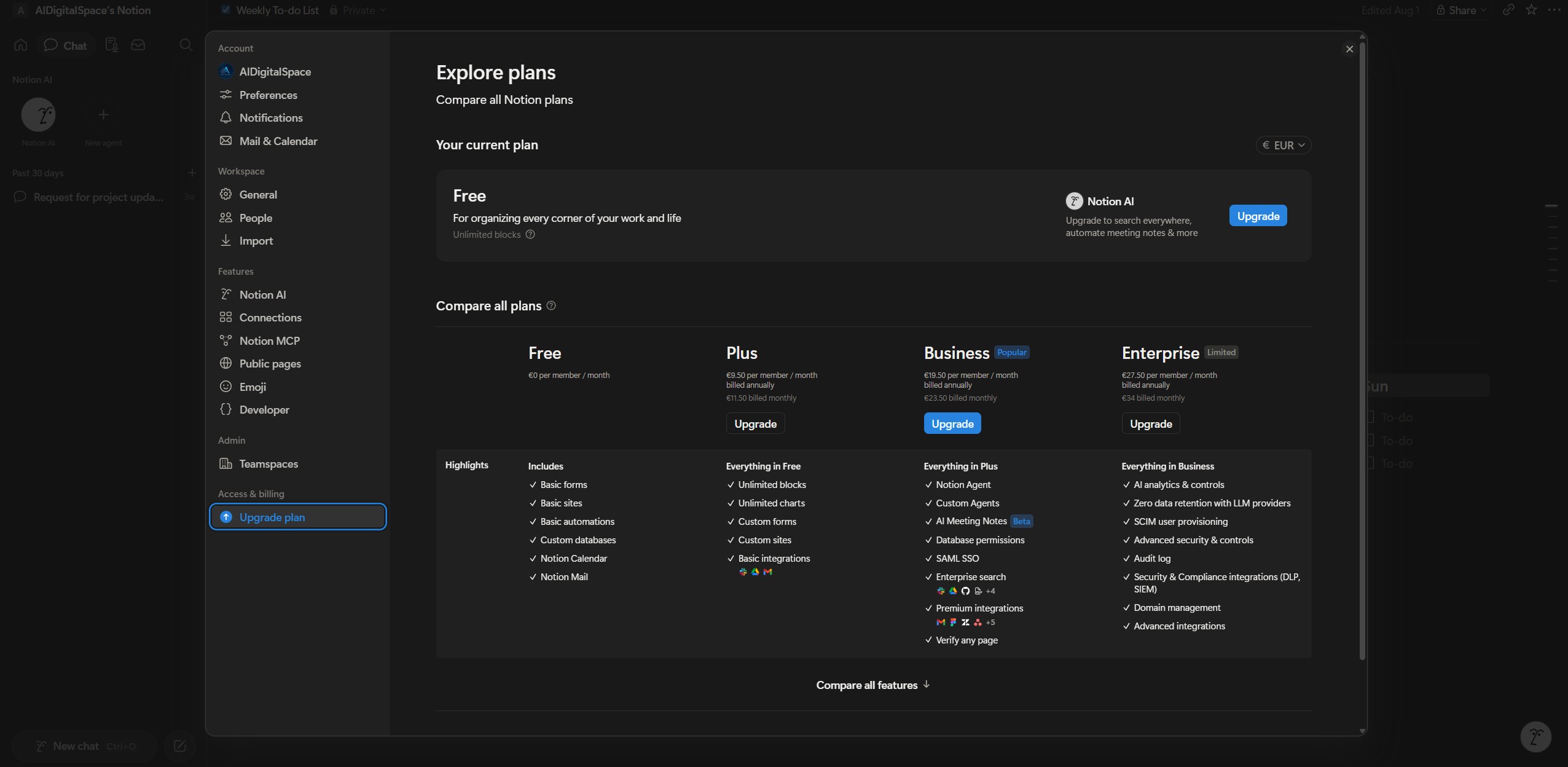Image resolution: width=1568 pixels, height=767 pixels.
Task: Open Import settings
Action: point(297,240)
